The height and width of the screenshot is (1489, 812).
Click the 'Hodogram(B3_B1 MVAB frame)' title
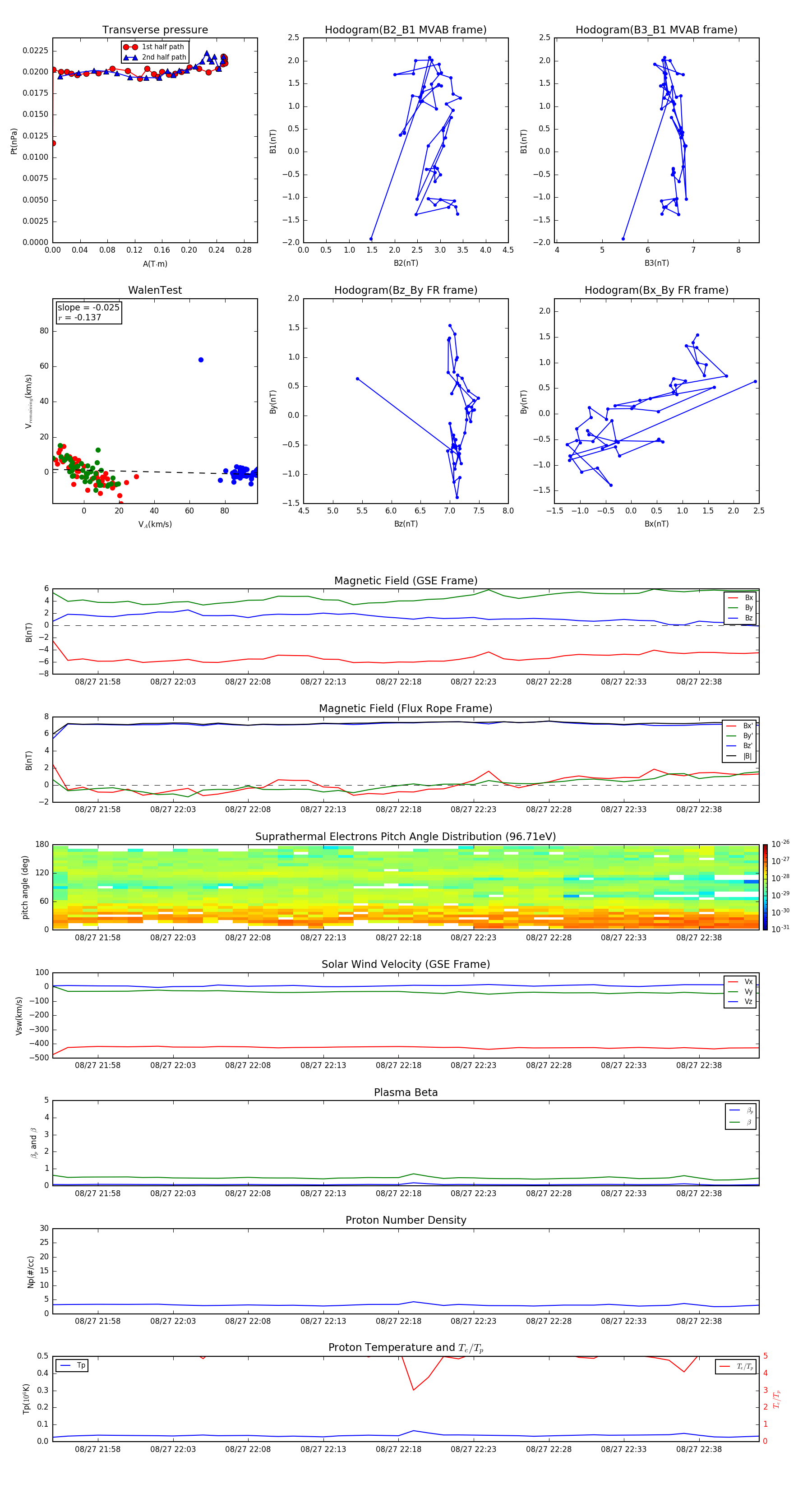[656, 29]
